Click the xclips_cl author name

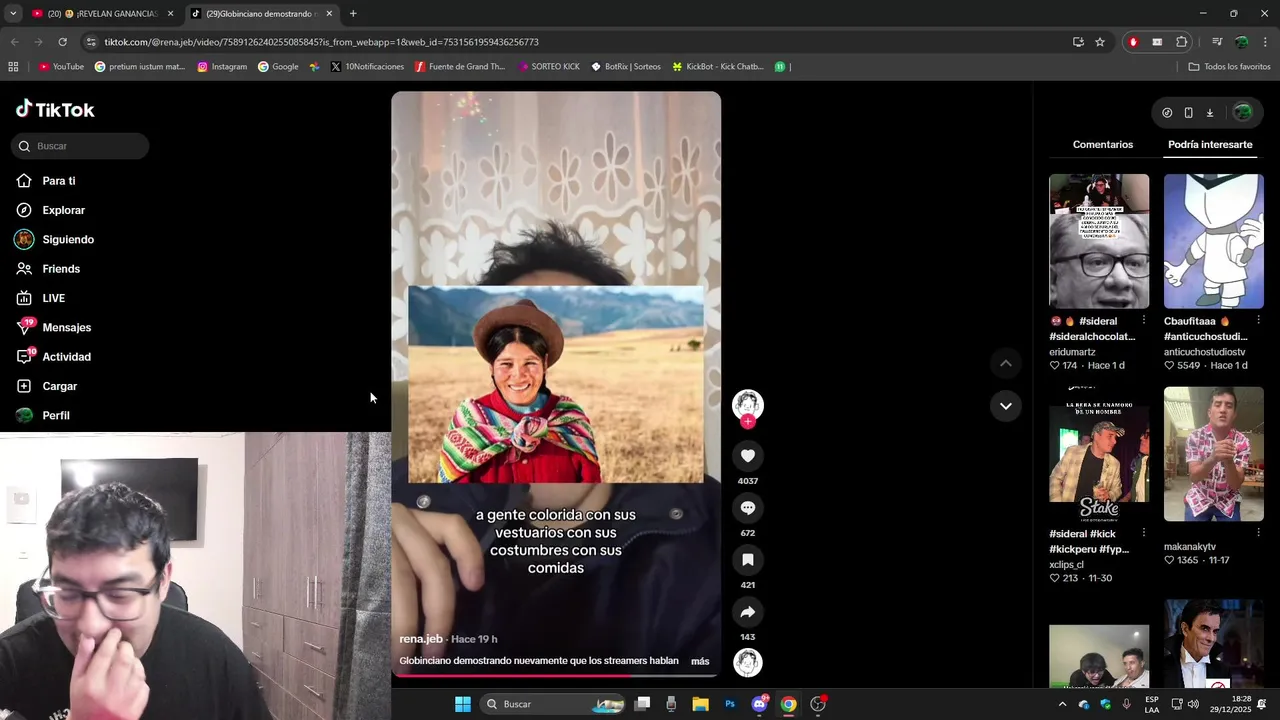pos(1066,565)
